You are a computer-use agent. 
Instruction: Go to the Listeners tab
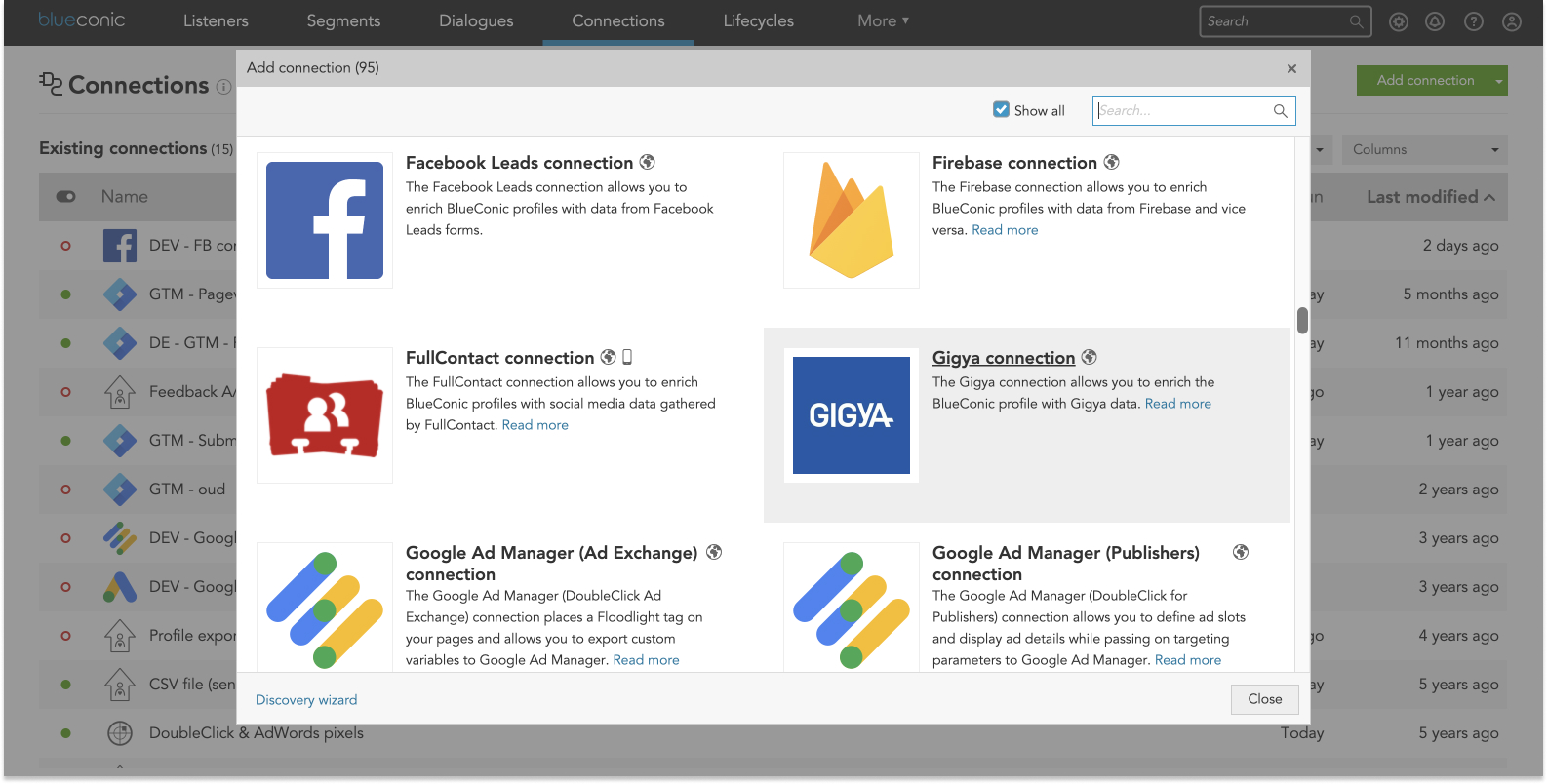(216, 20)
